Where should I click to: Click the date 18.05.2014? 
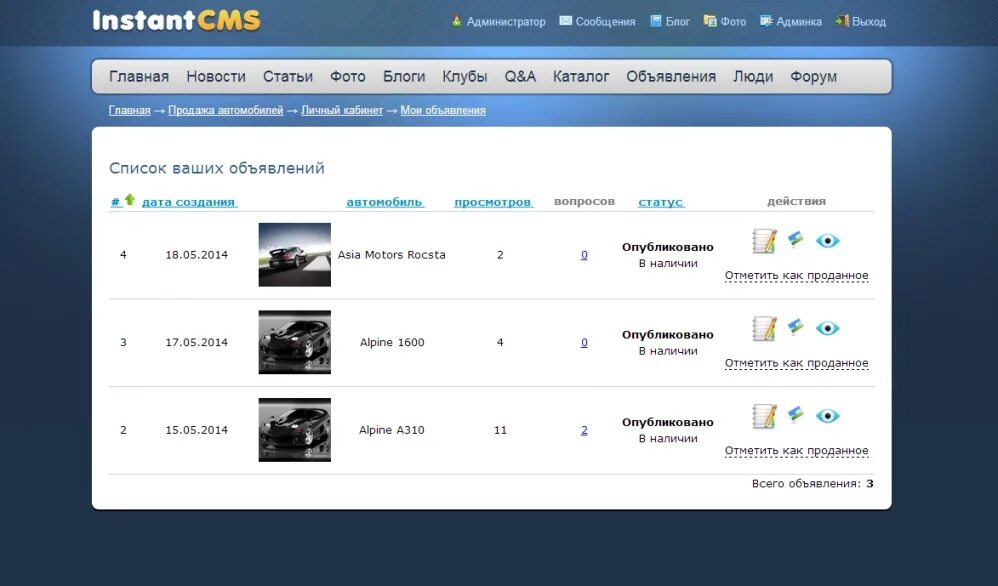(197, 255)
